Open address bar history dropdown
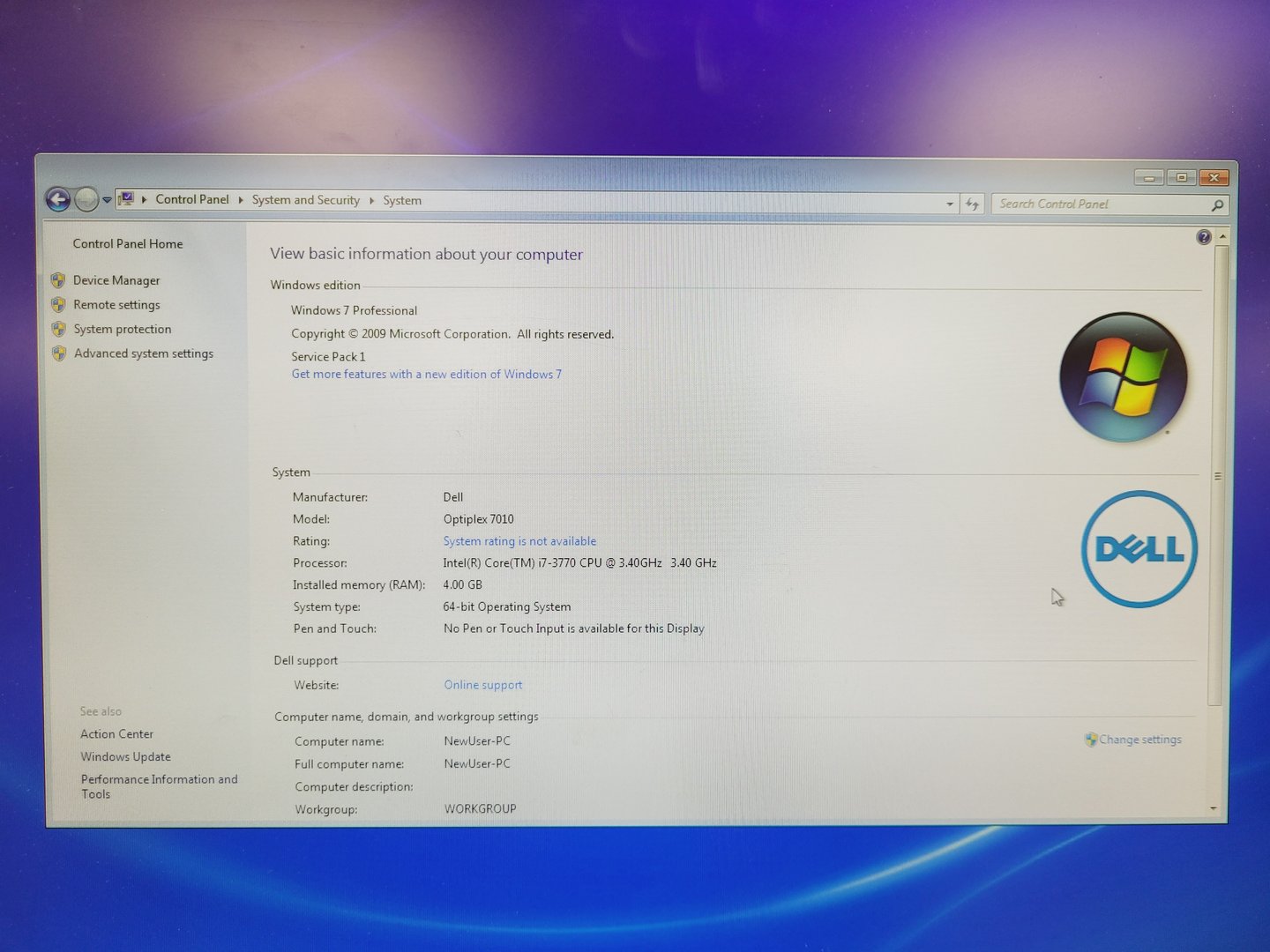The height and width of the screenshot is (952, 1270). [949, 204]
